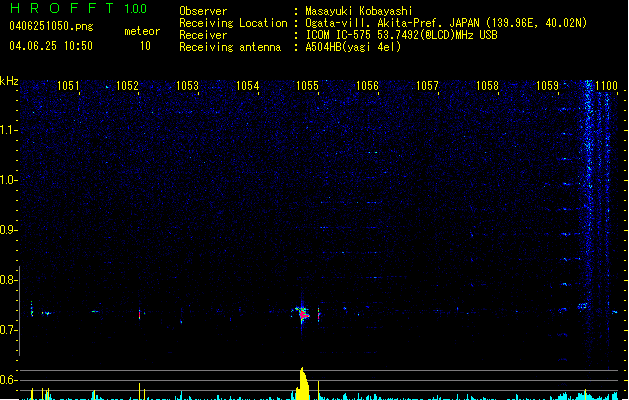Click the HROFFT 1.0.0 title text

[78, 8]
